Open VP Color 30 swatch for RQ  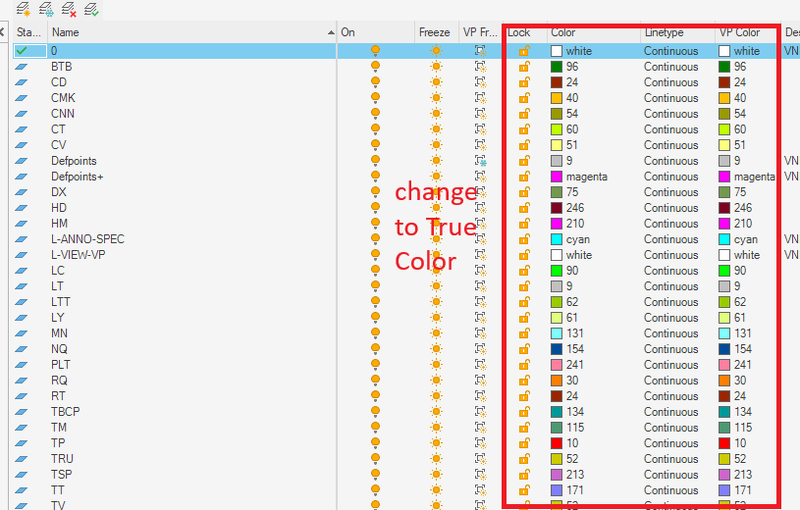[x=724, y=380]
